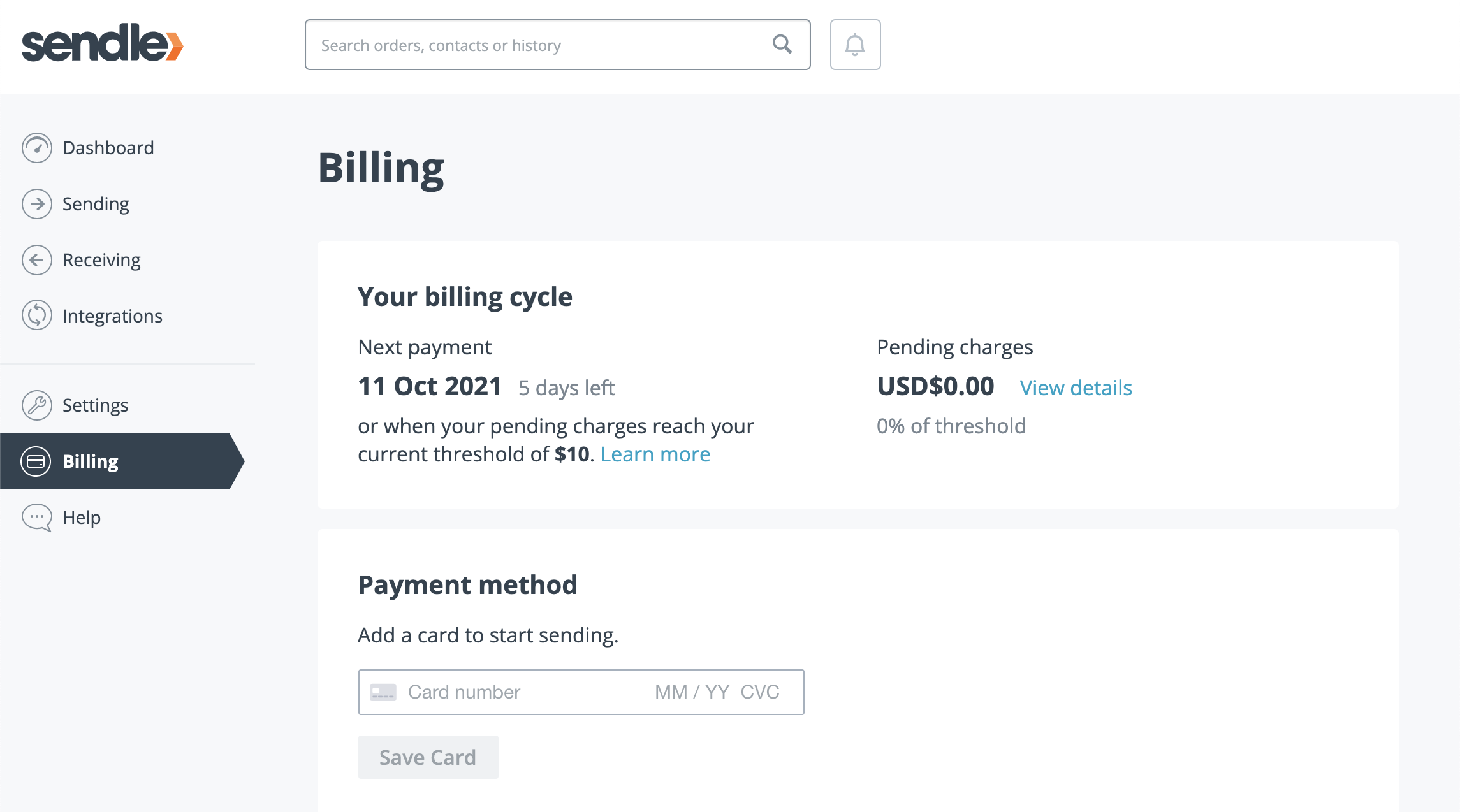Click the Help chat bubble icon
Viewport: 1460px width, 812px height.
tap(37, 518)
